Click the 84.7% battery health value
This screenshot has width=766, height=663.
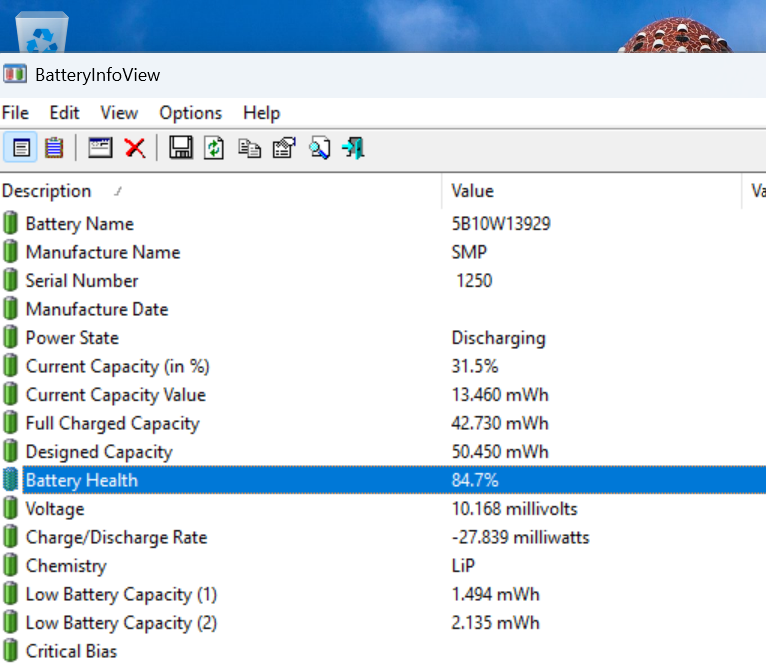pyautogui.click(x=474, y=480)
